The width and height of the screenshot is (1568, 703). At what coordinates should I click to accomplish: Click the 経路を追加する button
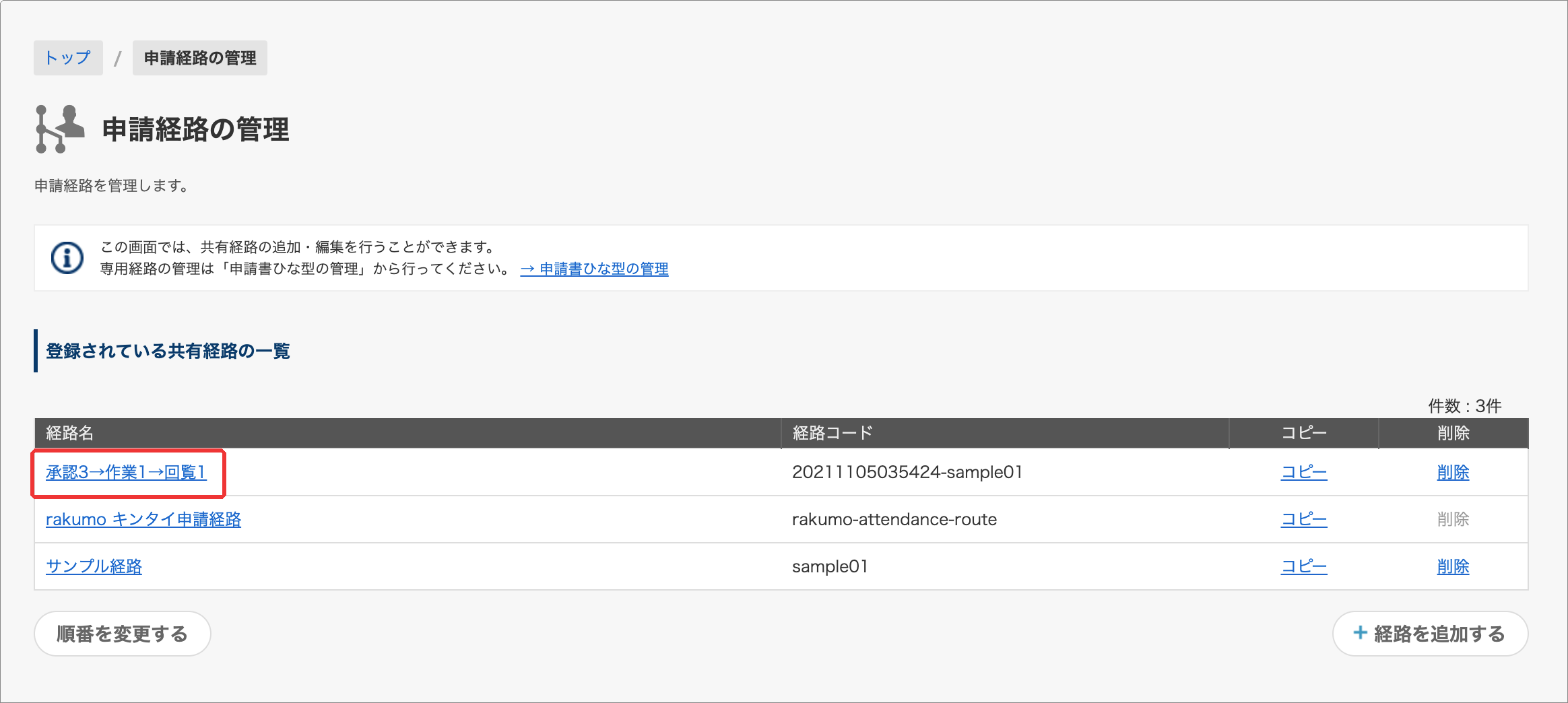click(x=1430, y=634)
